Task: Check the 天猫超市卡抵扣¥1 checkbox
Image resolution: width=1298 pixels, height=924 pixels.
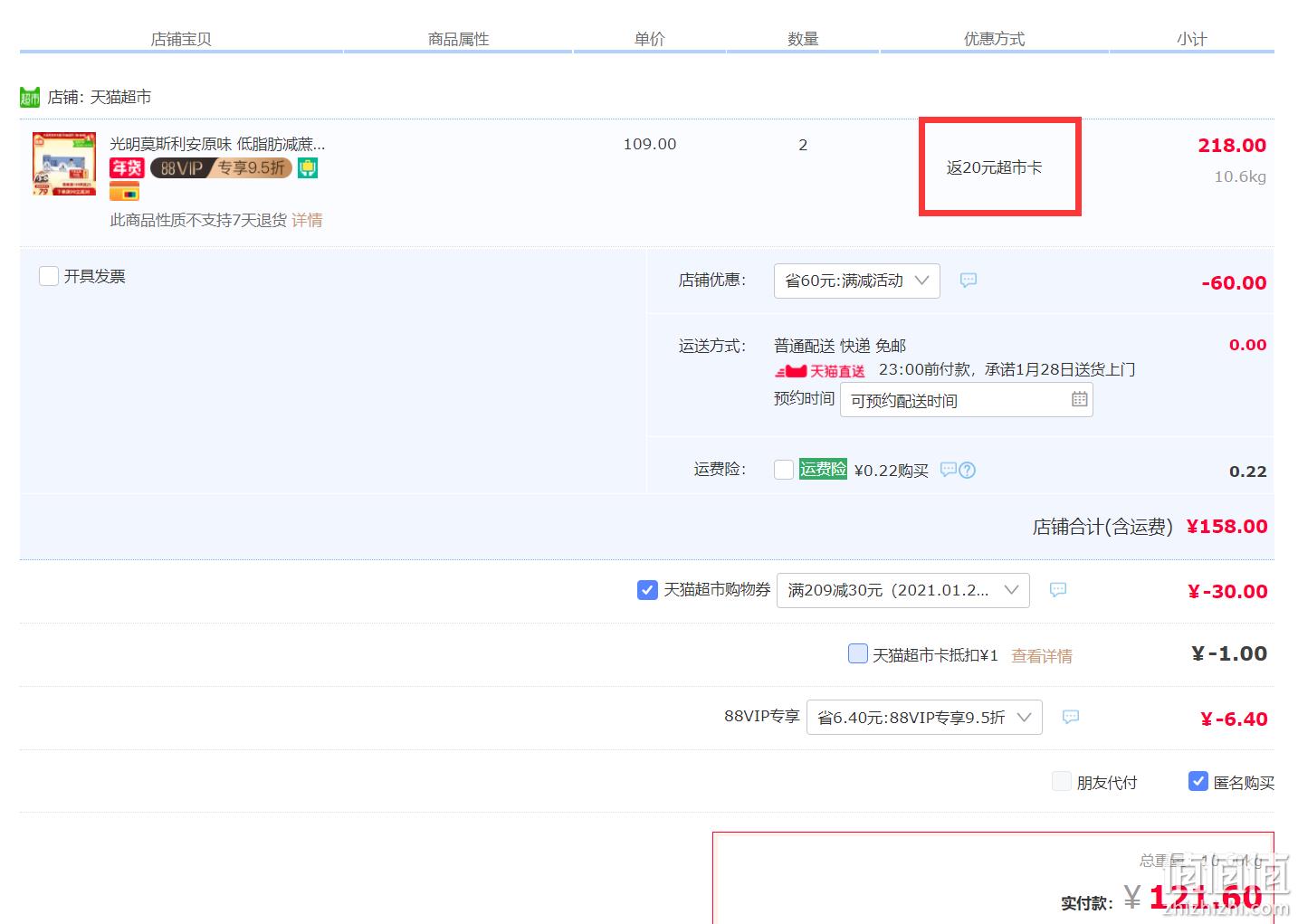Action: [x=857, y=653]
